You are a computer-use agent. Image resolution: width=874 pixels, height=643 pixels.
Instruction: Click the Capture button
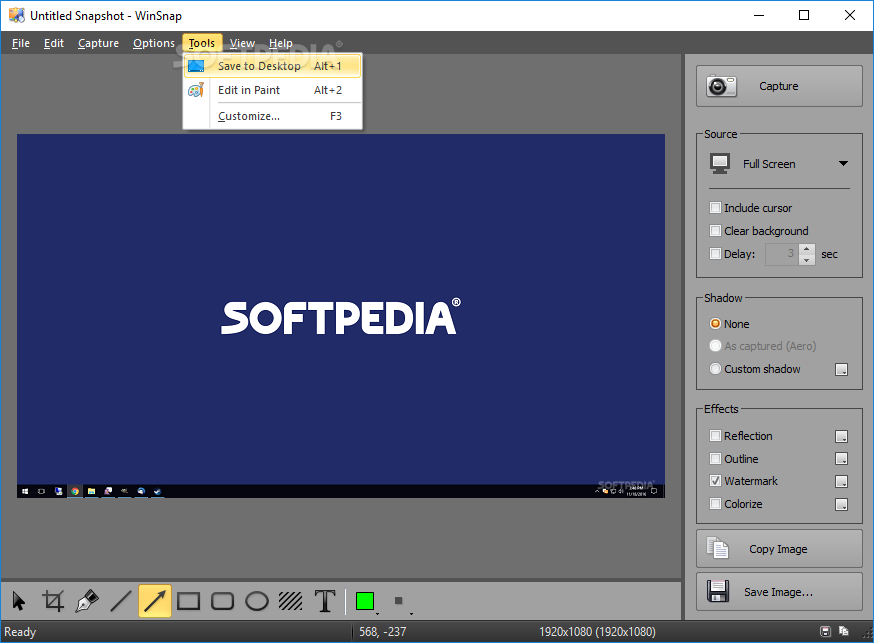(x=779, y=86)
